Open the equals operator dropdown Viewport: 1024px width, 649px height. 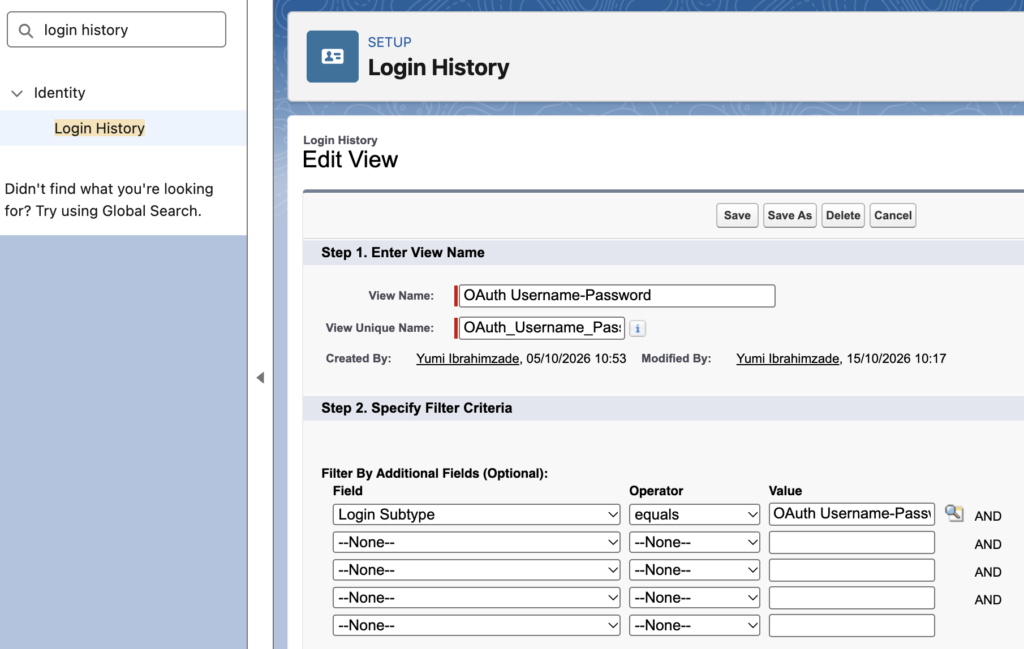694,514
